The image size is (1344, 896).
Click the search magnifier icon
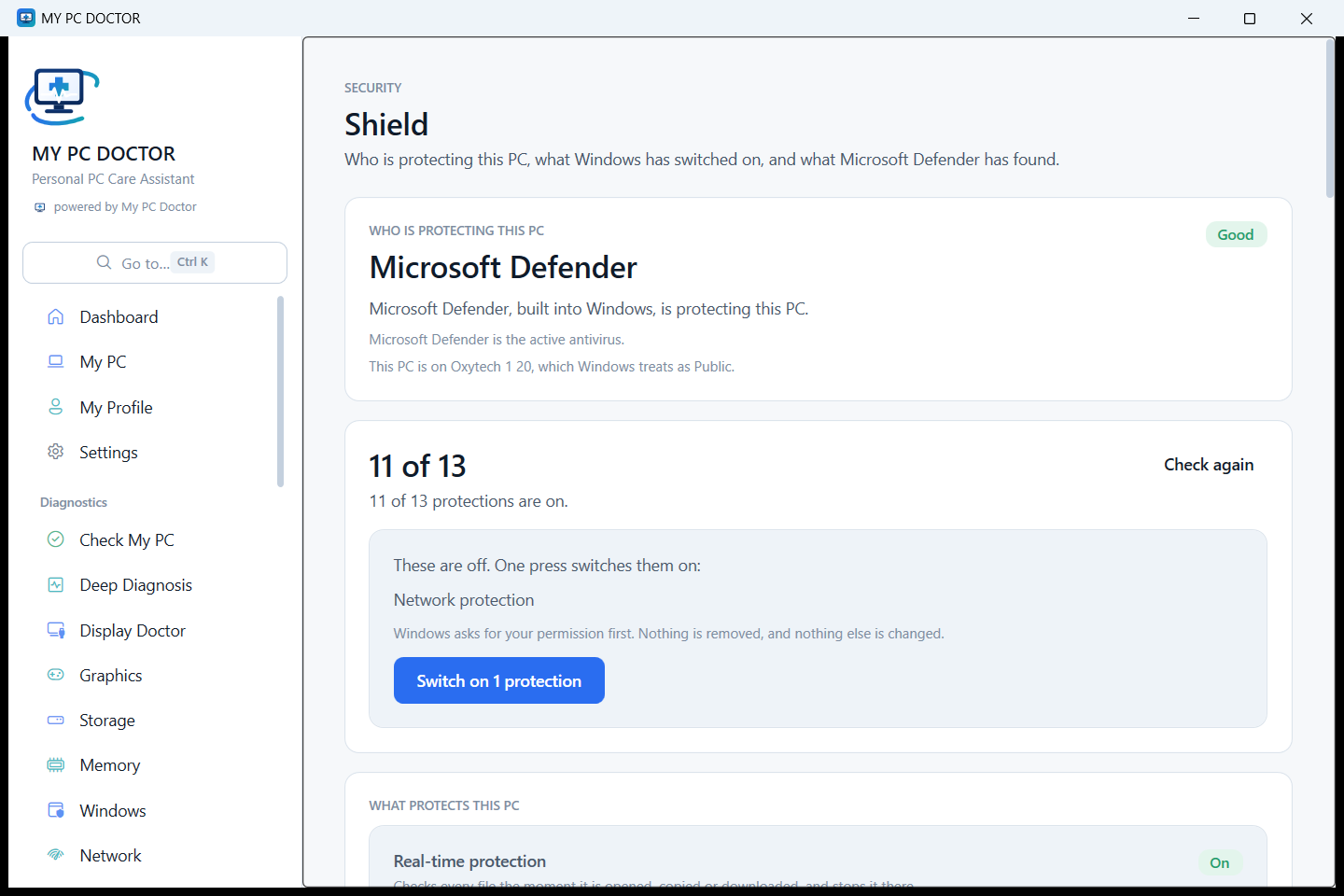(x=105, y=262)
